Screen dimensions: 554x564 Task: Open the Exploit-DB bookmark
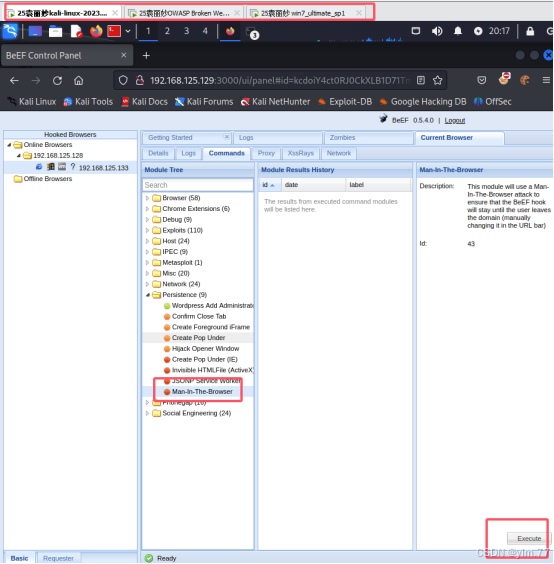click(345, 102)
